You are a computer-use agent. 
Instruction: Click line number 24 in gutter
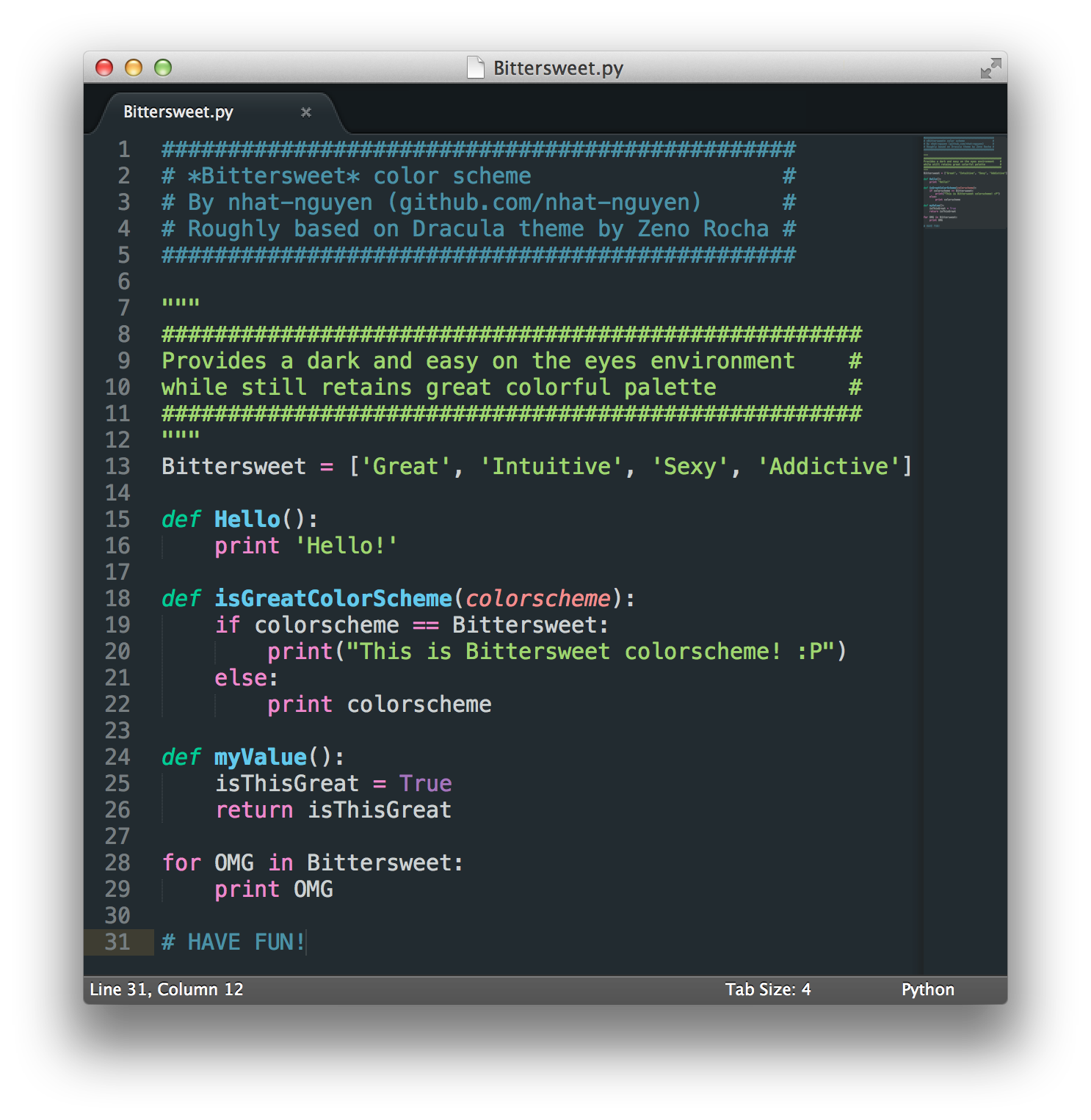[117, 757]
